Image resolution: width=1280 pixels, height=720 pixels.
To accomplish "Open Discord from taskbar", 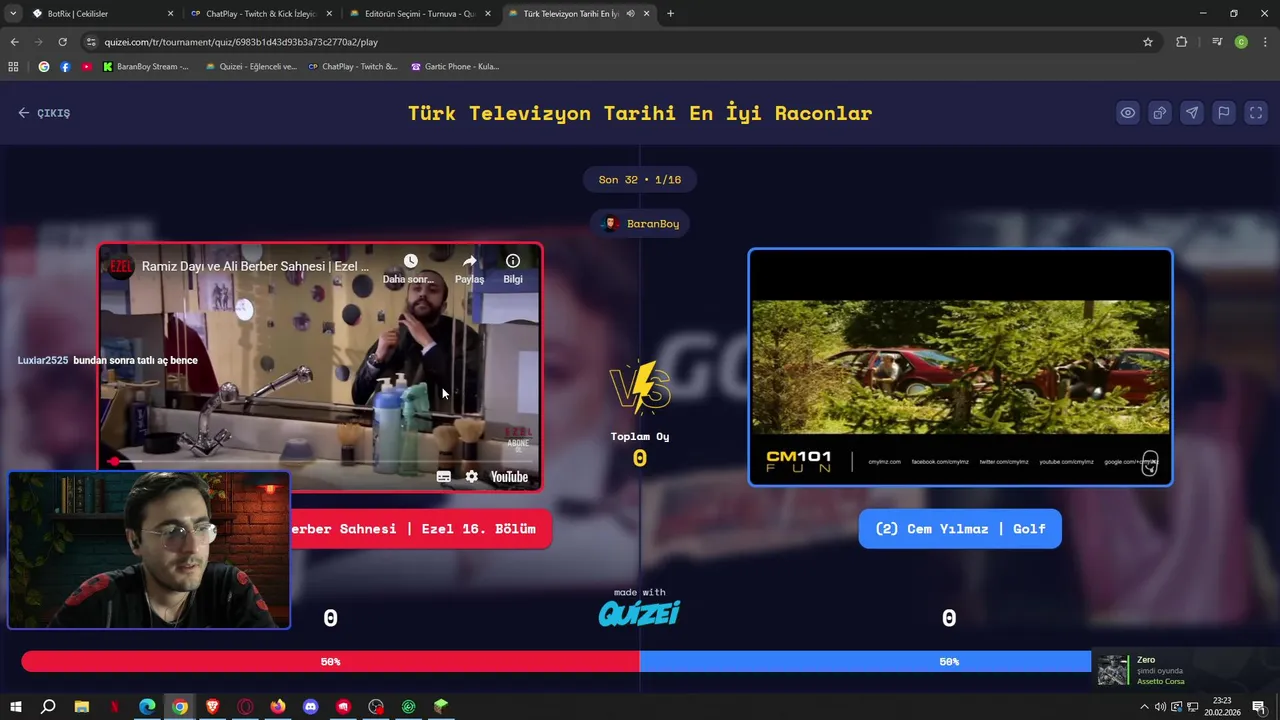I will pyautogui.click(x=310, y=707).
